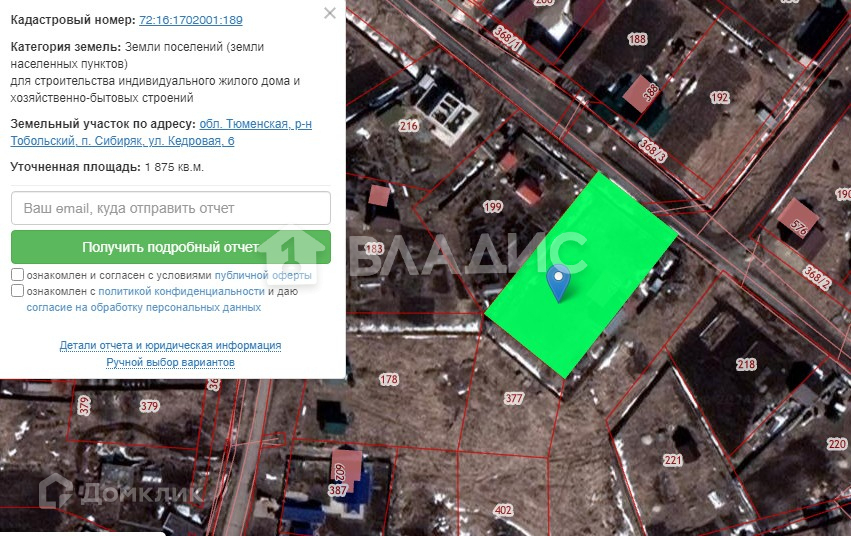Select parcel labeled 220 on map
This screenshot has width=851, height=536.
[836, 444]
